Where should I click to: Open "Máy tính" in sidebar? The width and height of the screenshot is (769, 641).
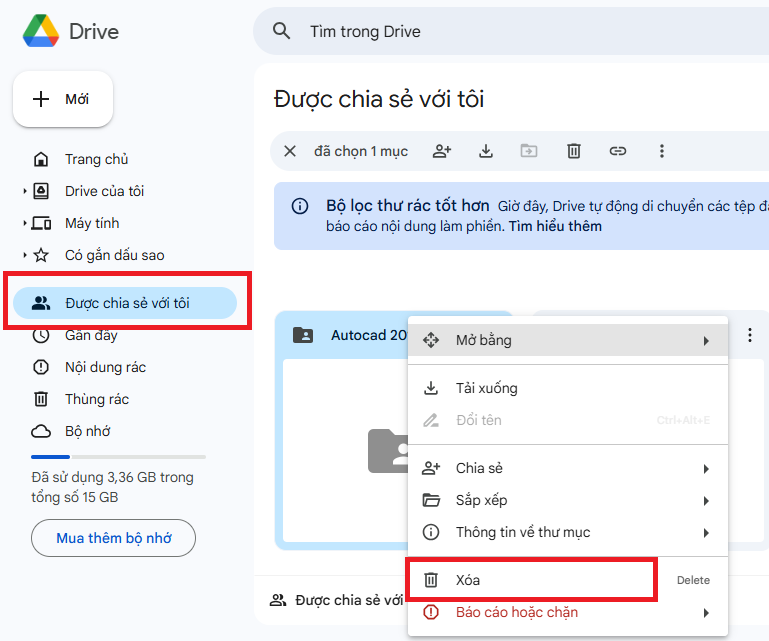click(92, 223)
